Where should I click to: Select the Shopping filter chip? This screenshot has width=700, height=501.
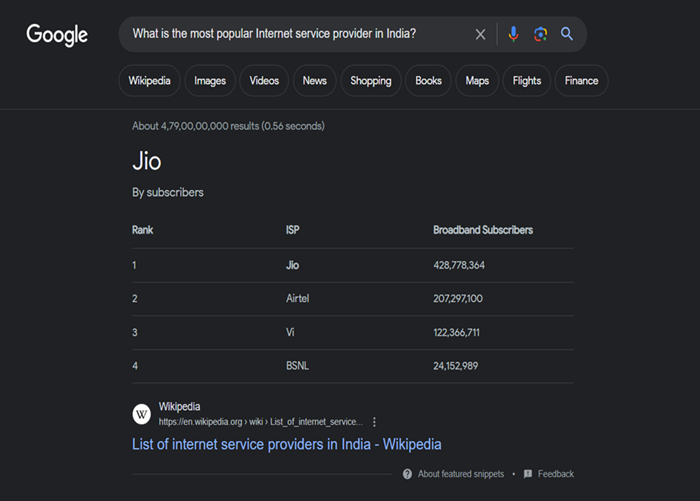(371, 81)
